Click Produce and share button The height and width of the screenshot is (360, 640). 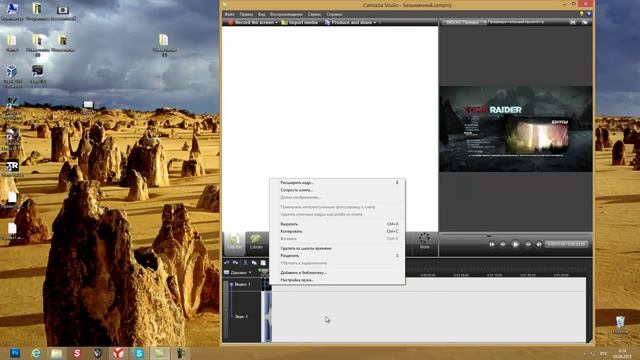click(x=349, y=22)
